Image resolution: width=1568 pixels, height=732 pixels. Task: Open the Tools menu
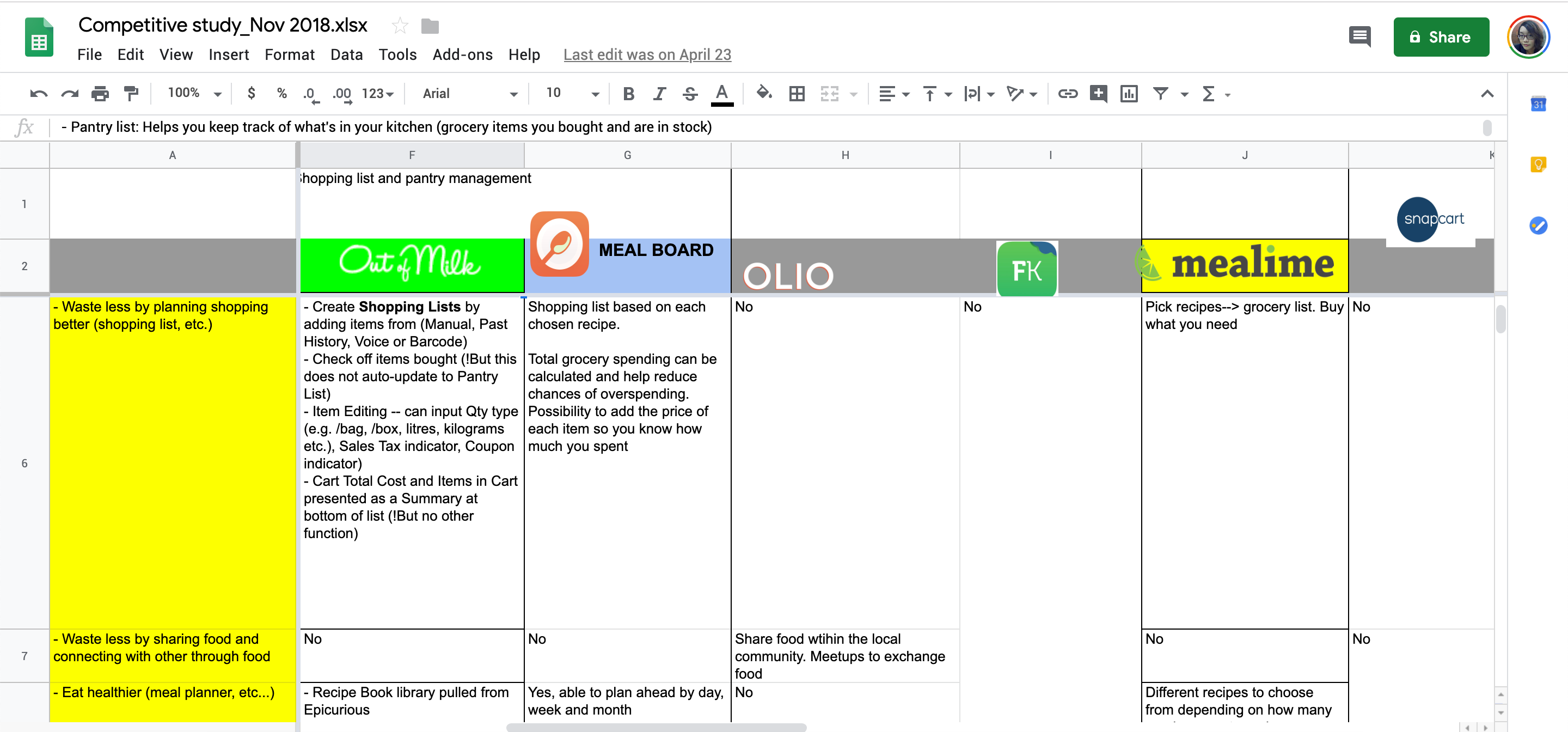(x=397, y=55)
